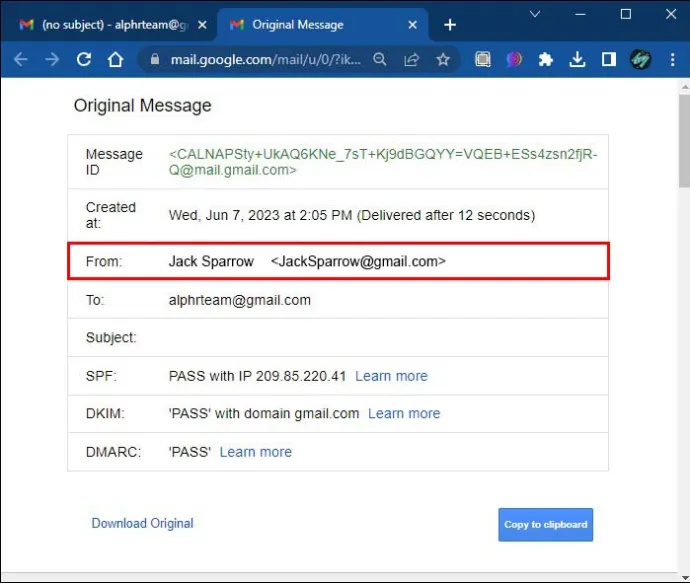
Task: Close the Original Message tab
Action: [x=412, y=25]
